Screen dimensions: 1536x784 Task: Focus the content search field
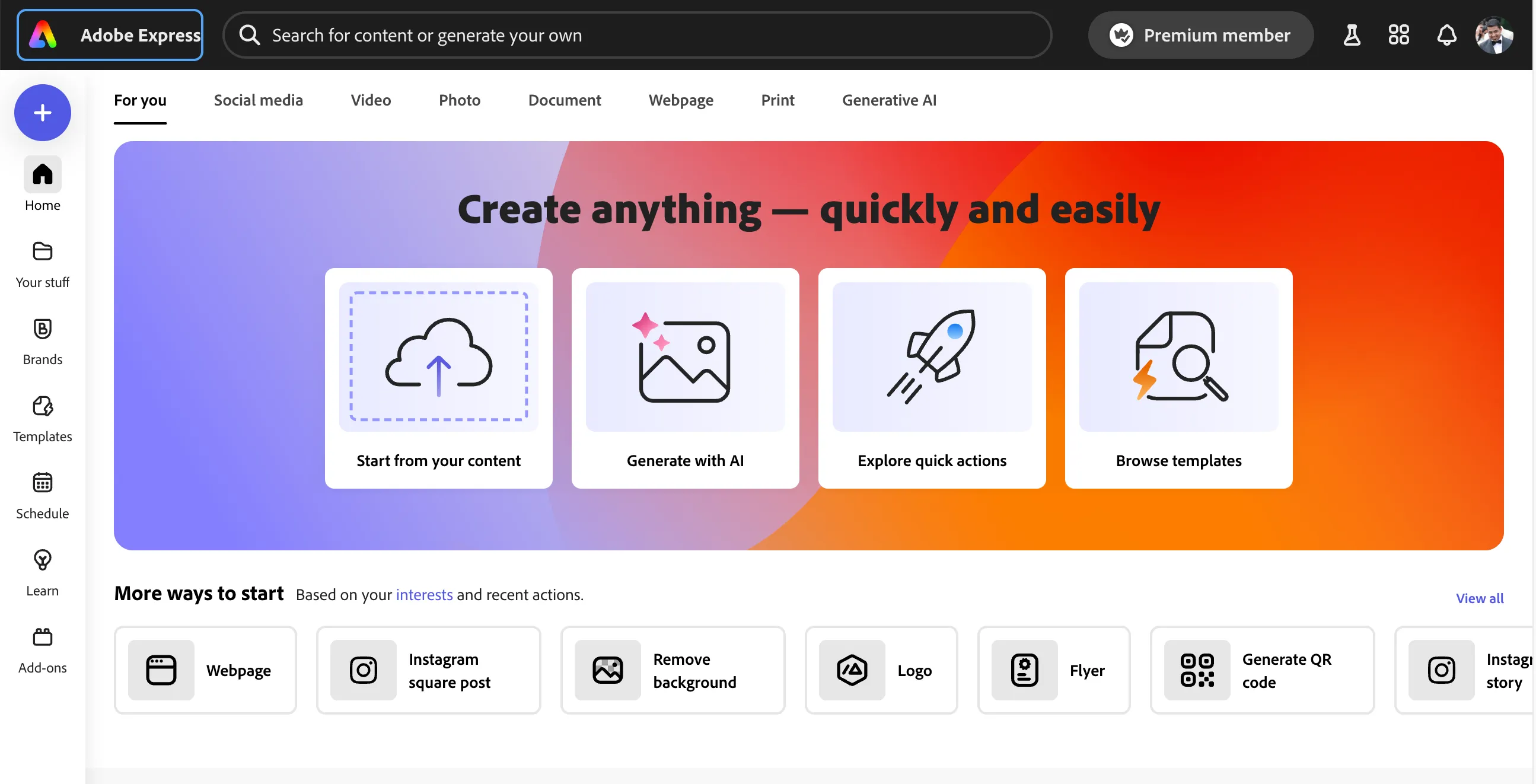tap(637, 35)
